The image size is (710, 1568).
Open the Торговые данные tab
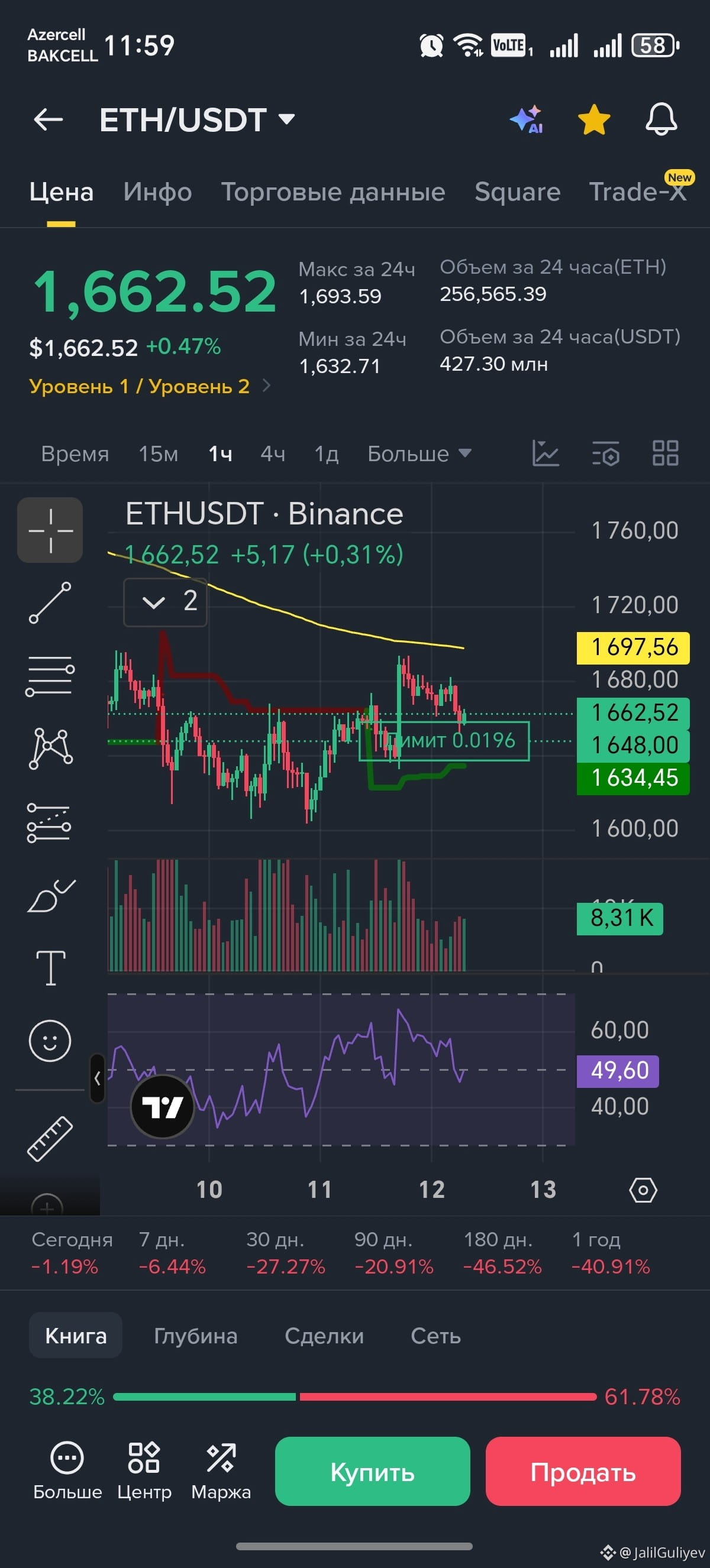(333, 192)
